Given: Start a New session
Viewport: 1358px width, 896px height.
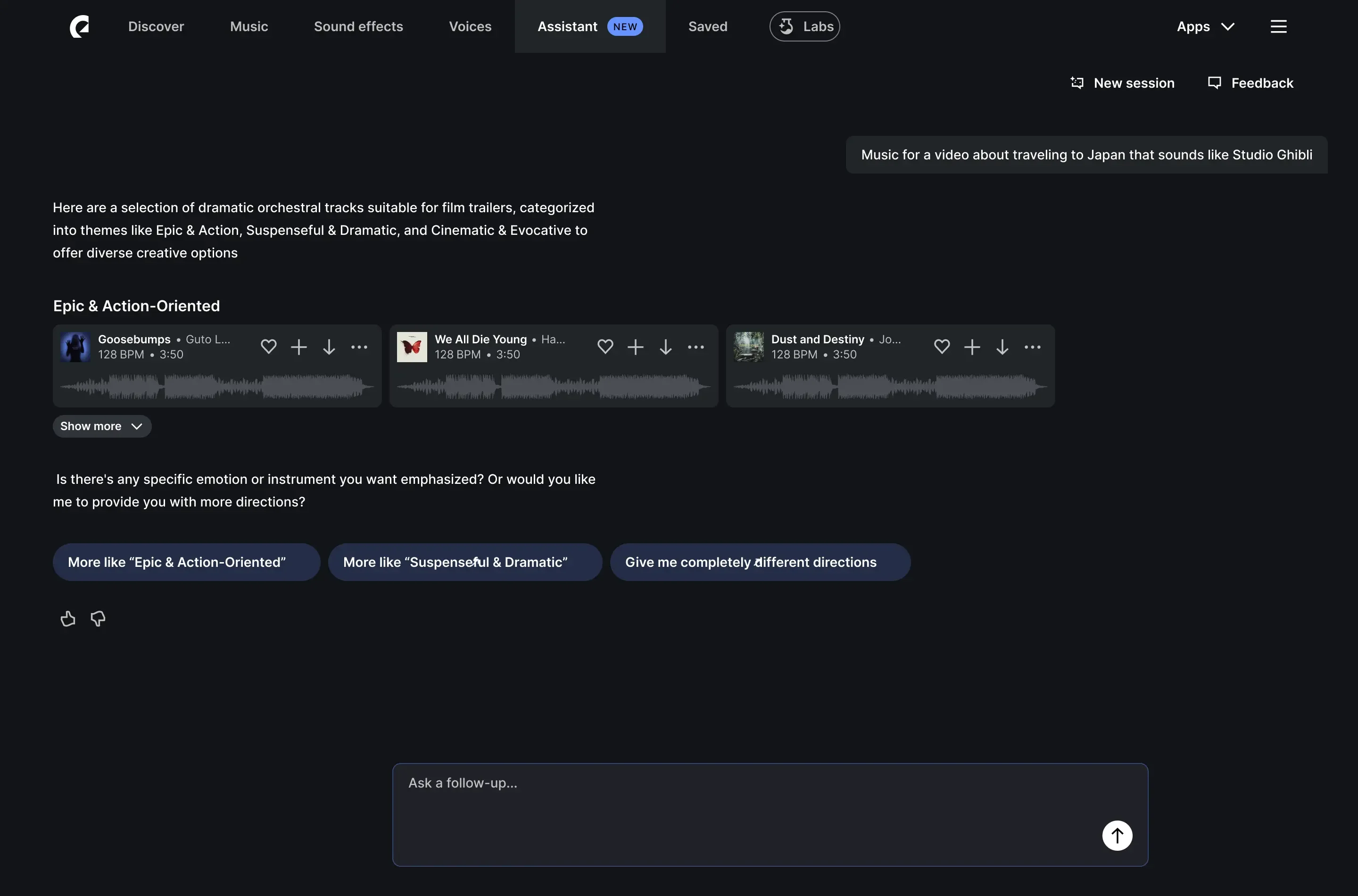Looking at the screenshot, I should tap(1122, 83).
